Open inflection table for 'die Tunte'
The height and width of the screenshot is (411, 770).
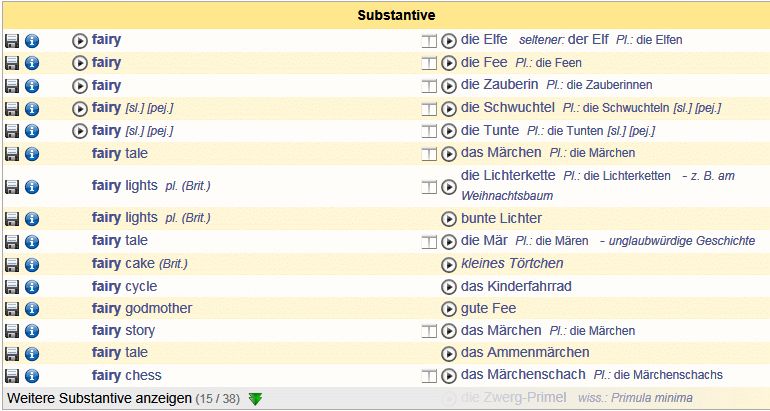click(x=430, y=131)
